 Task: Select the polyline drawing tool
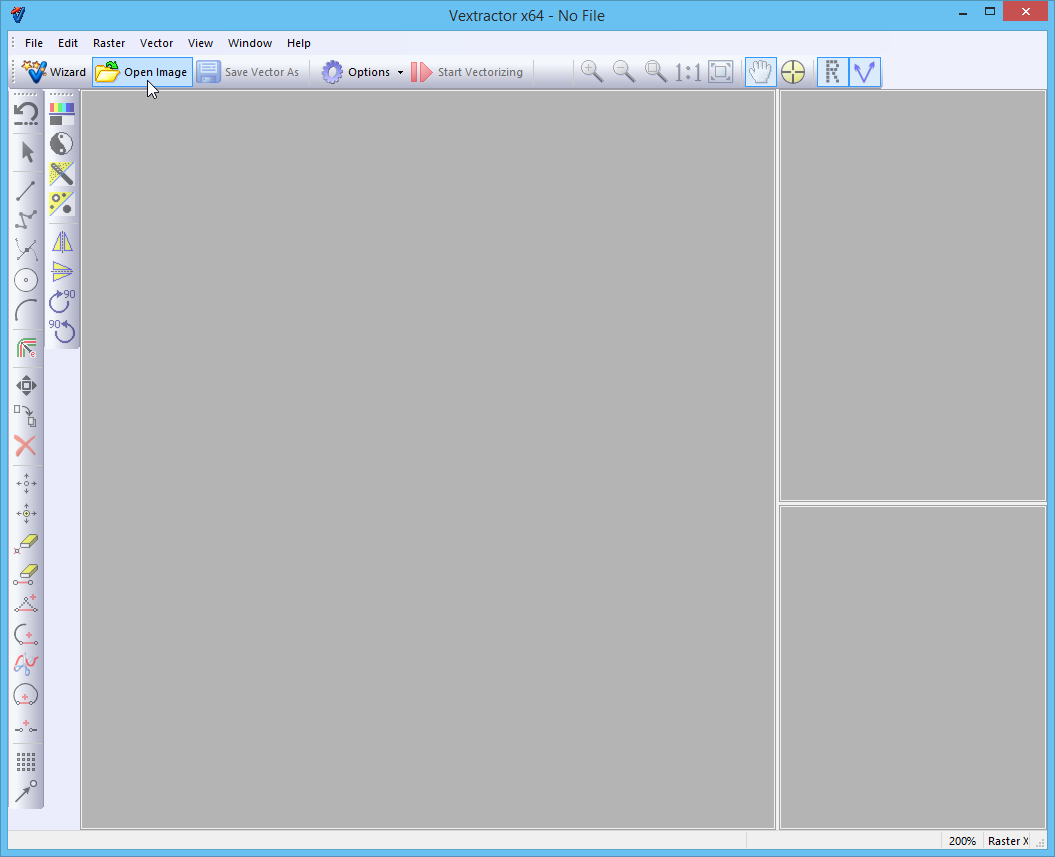click(x=26, y=219)
